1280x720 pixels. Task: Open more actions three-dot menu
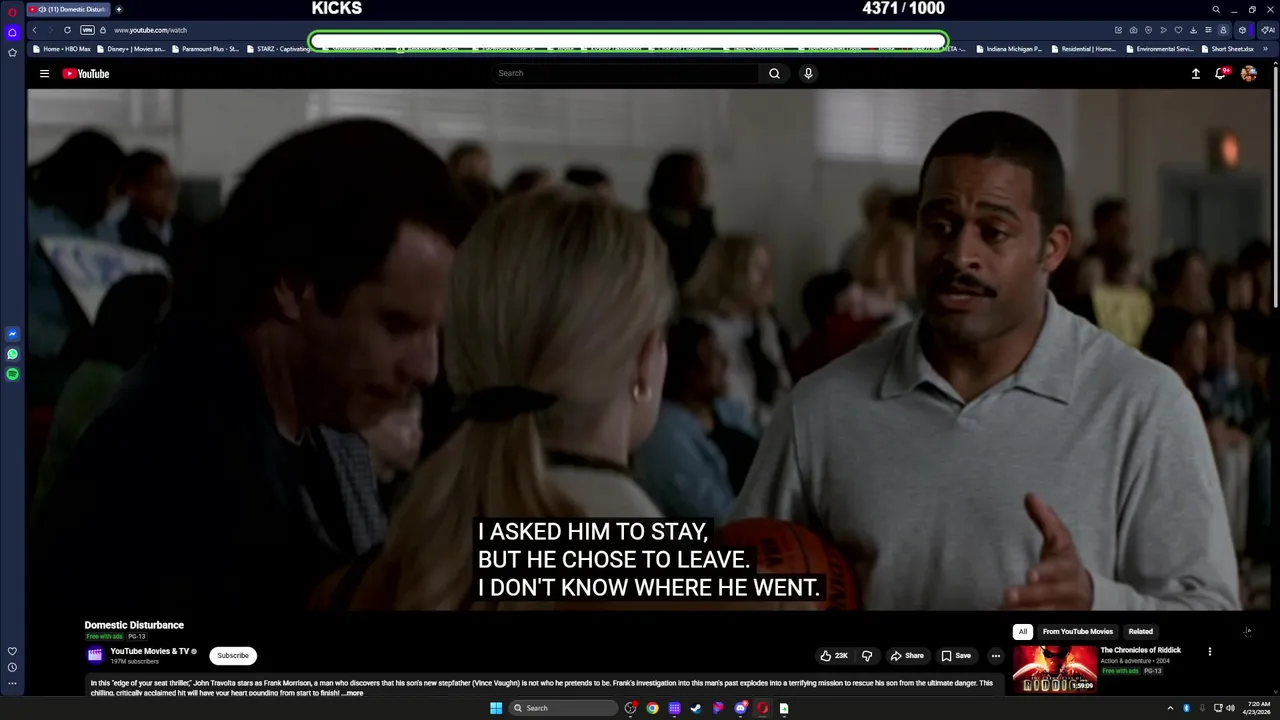pyautogui.click(x=995, y=655)
